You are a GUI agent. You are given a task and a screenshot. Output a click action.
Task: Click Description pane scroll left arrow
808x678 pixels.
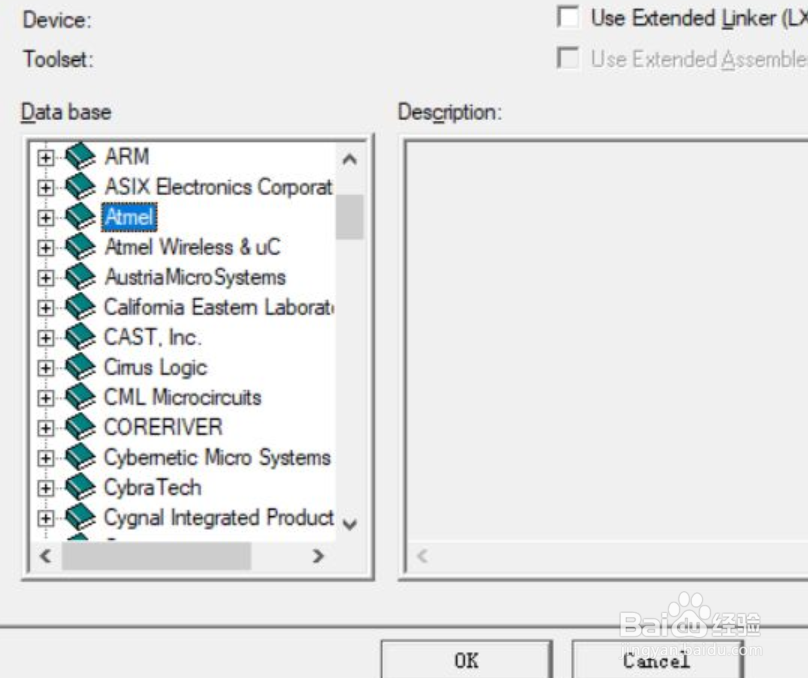[x=423, y=556]
